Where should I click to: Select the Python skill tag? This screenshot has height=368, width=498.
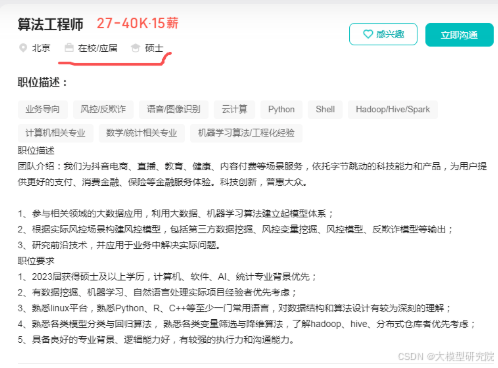[x=281, y=109]
